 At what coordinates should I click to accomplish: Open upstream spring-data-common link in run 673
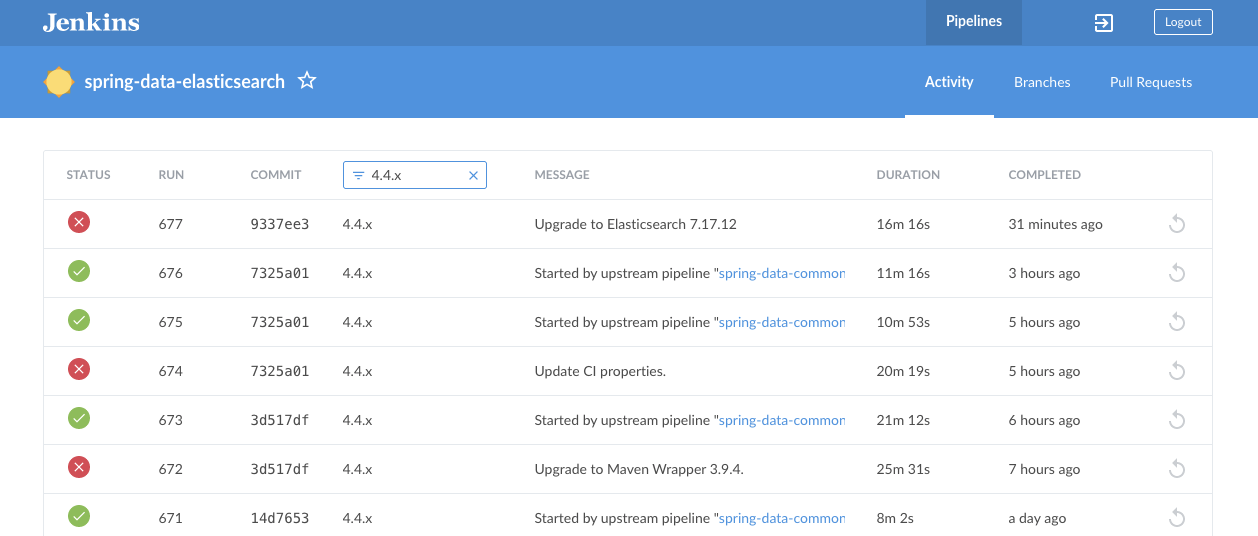tap(782, 420)
